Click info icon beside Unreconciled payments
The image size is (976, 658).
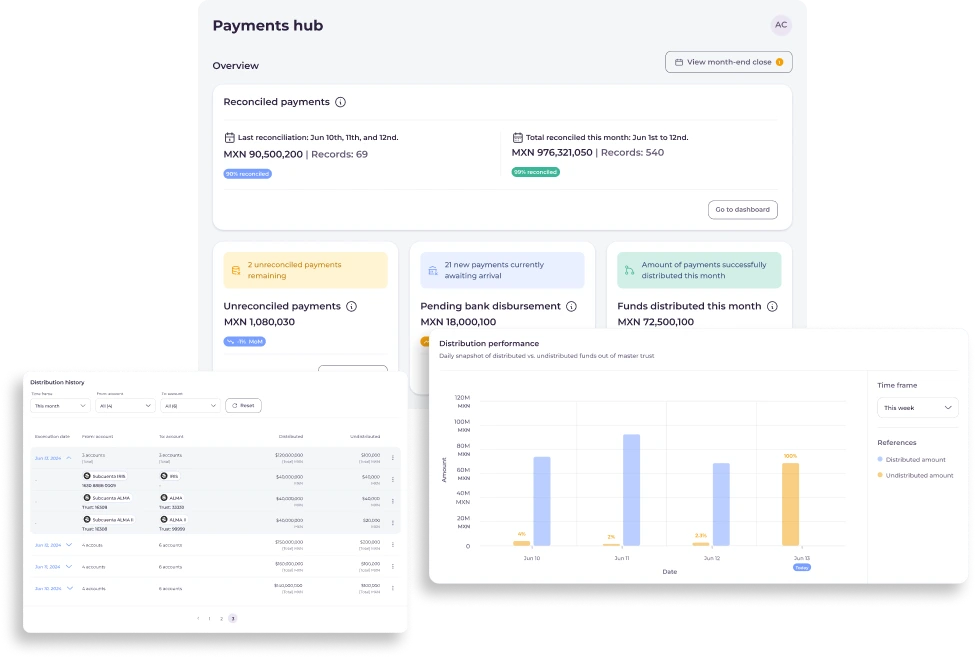pos(351,307)
